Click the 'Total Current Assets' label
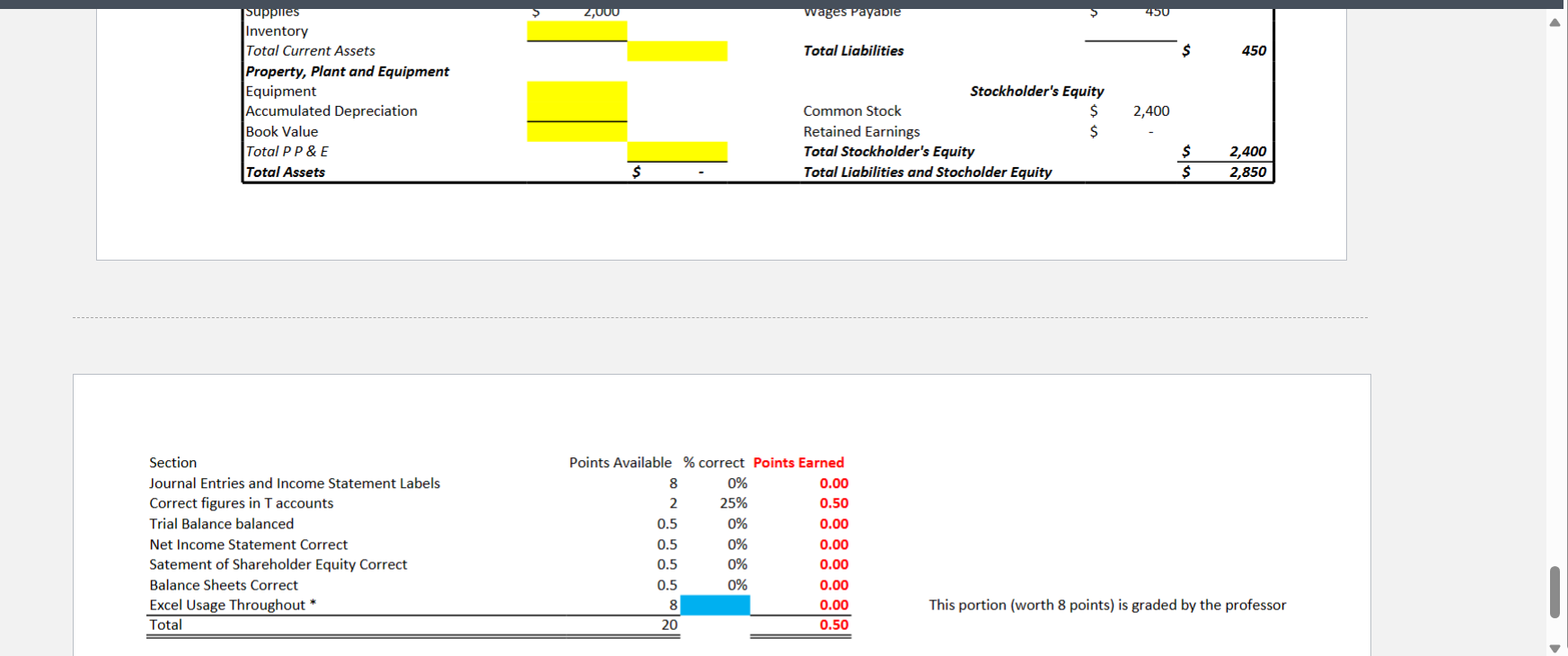This screenshot has height=656, width=1568. 310,51
